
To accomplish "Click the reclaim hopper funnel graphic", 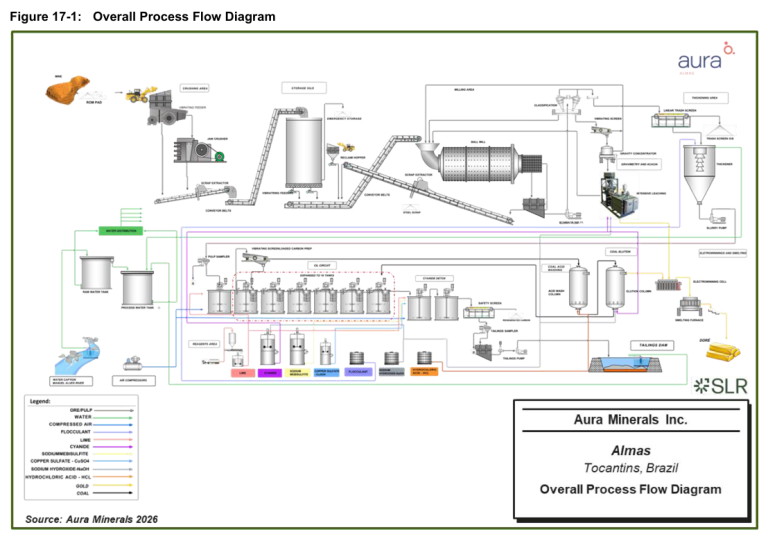I will click(333, 154).
